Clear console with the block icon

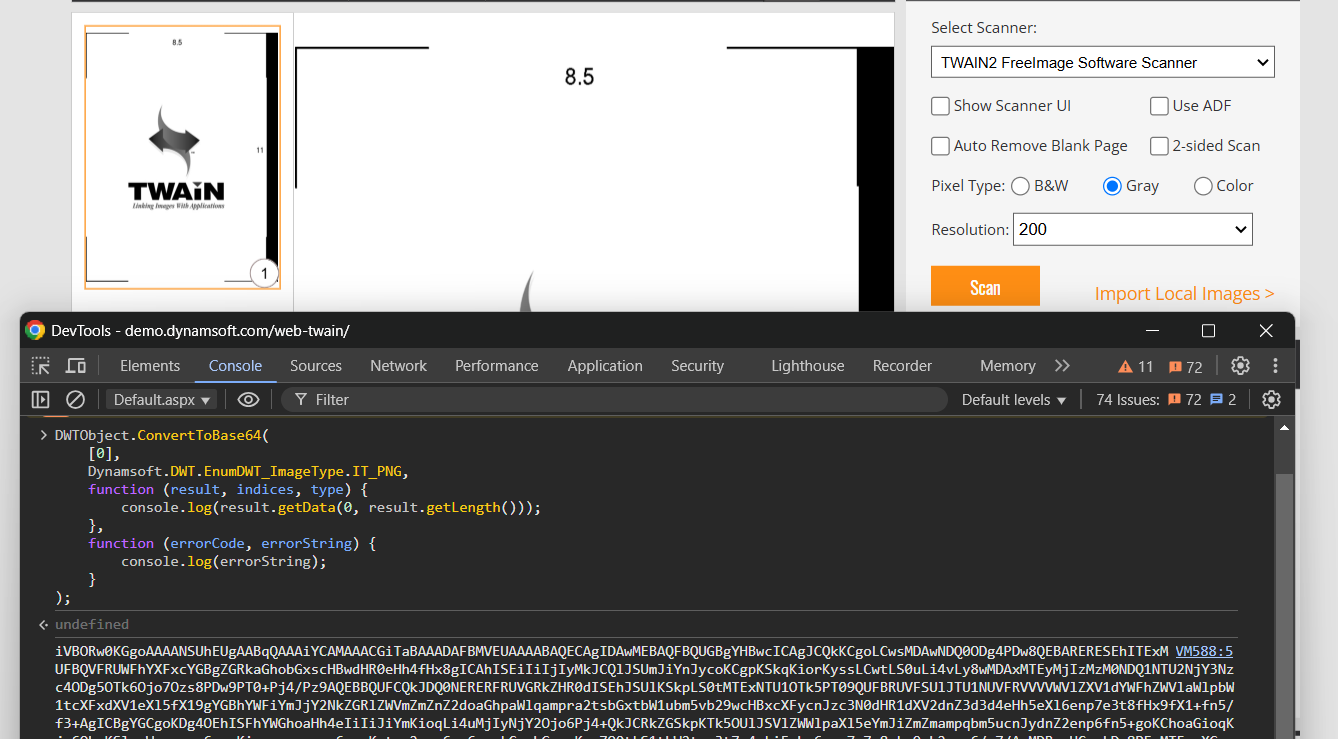tap(75, 400)
